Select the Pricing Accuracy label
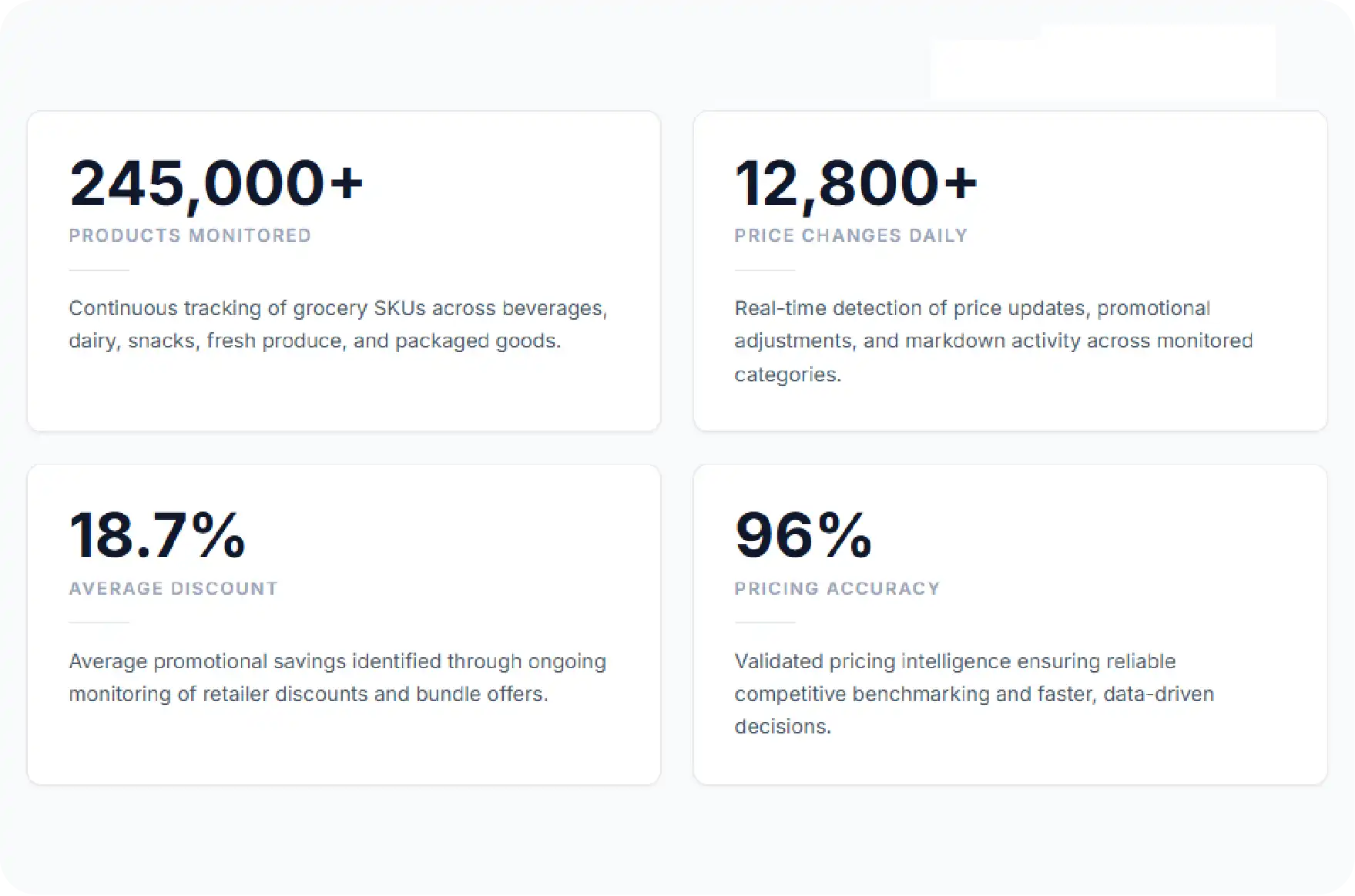The width and height of the screenshot is (1355, 896). 837,589
